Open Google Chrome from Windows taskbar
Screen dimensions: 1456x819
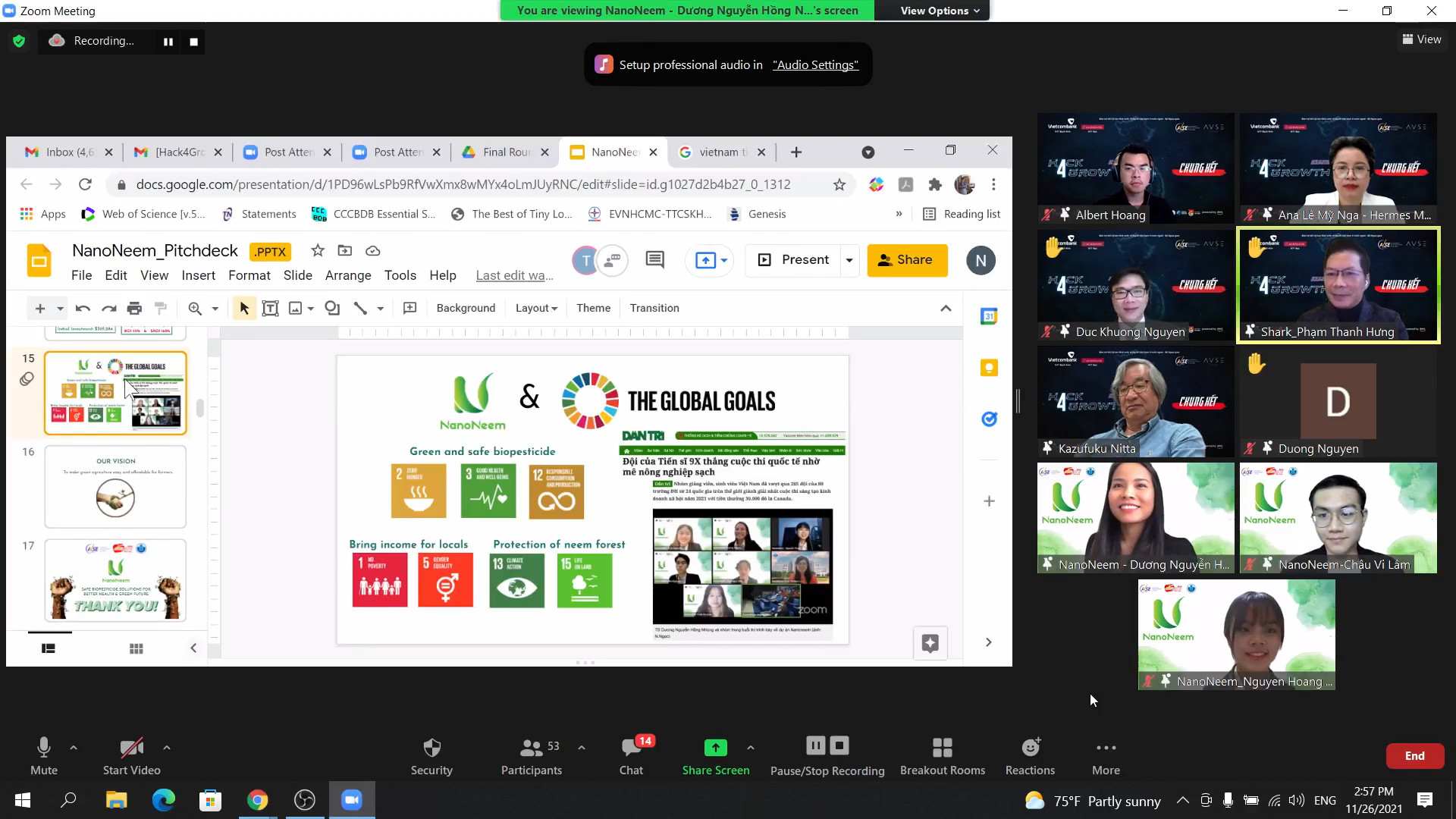[x=257, y=800]
